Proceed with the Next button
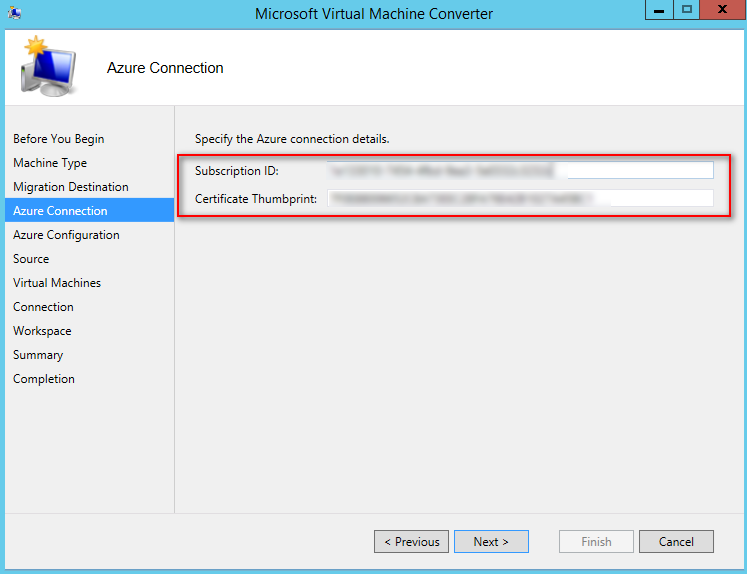This screenshot has width=747, height=574. tap(491, 542)
